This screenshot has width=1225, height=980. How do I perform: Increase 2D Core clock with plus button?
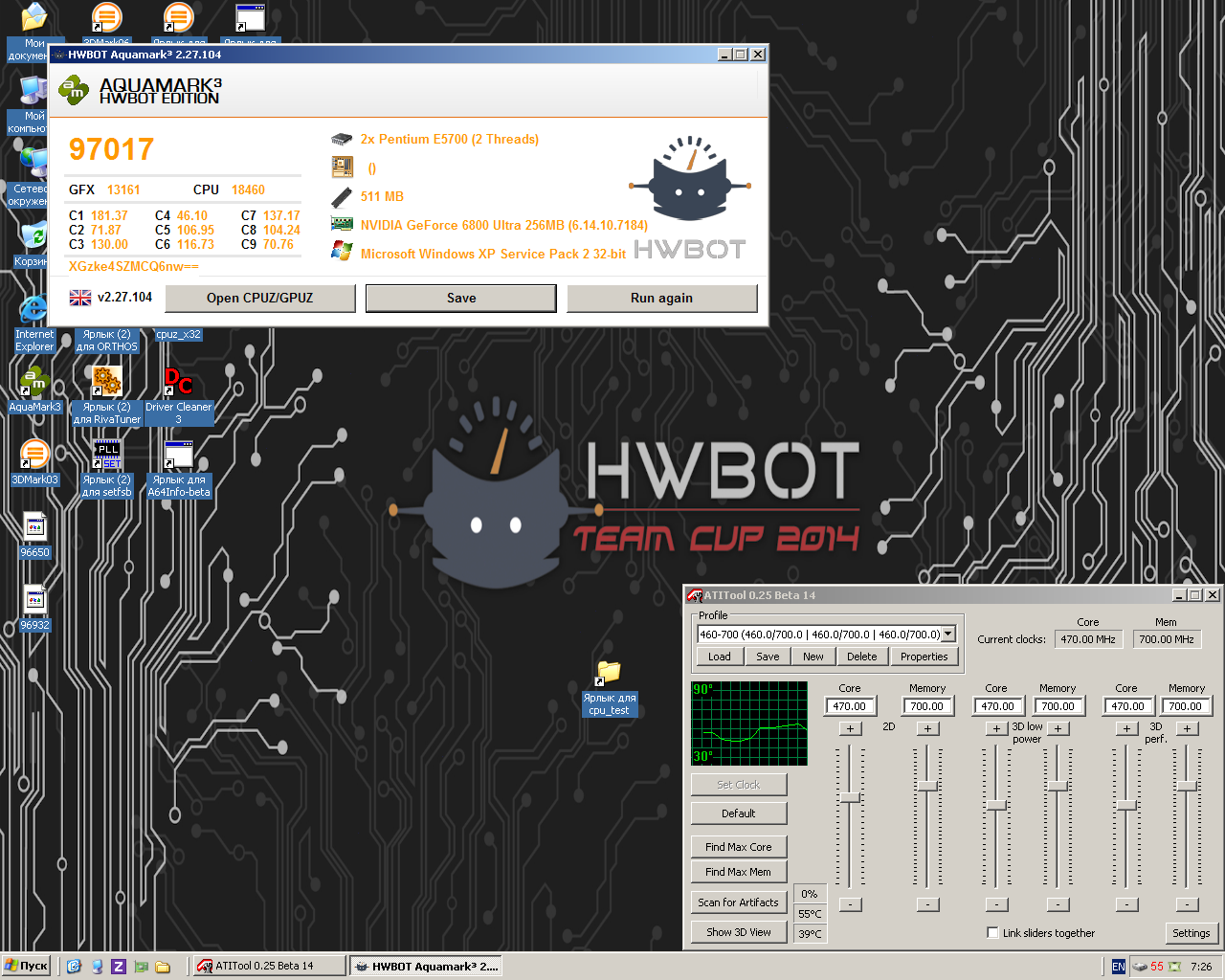coord(850,728)
